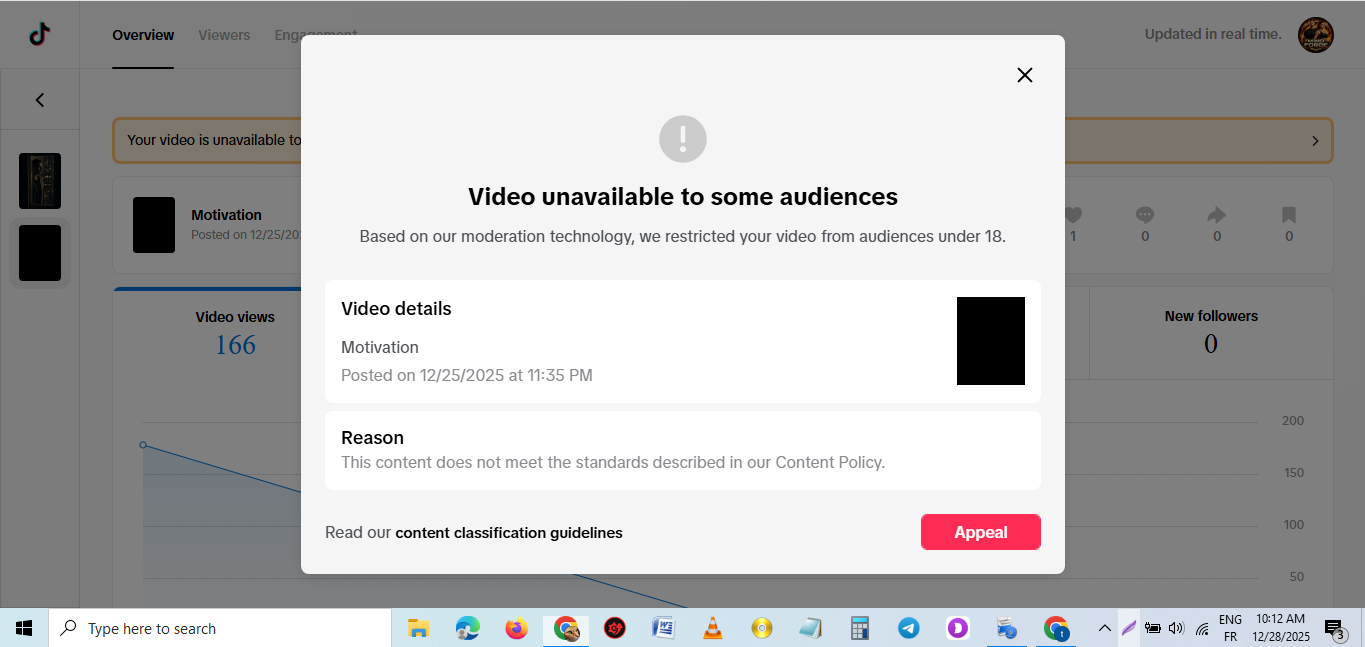Screen dimensions: 1365x647
Task: Click the comments bubble icon
Action: coord(1145,215)
